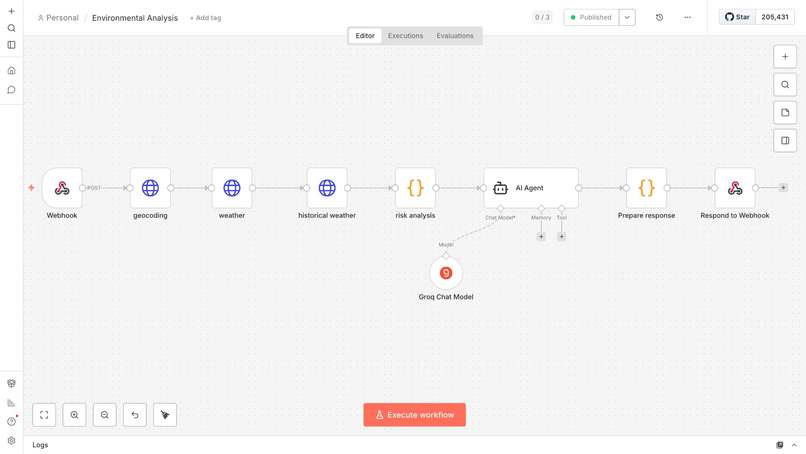The image size is (806, 454).
Task: Switch to the Evaluations tab
Action: coord(455,35)
